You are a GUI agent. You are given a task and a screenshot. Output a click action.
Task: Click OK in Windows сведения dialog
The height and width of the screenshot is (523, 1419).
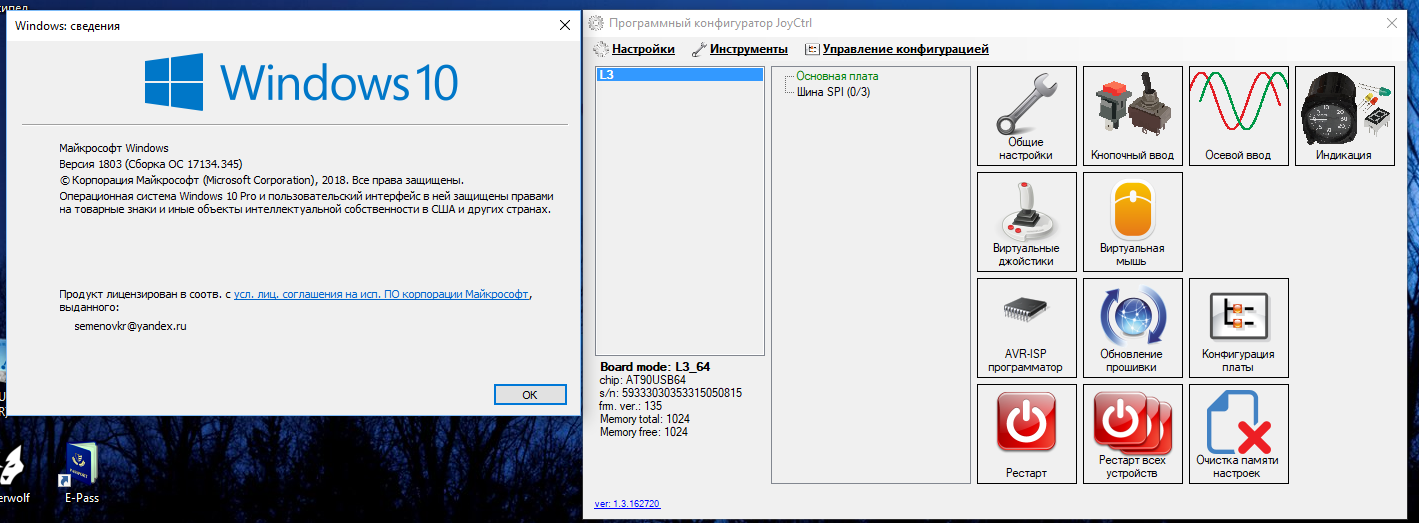pyautogui.click(x=530, y=395)
